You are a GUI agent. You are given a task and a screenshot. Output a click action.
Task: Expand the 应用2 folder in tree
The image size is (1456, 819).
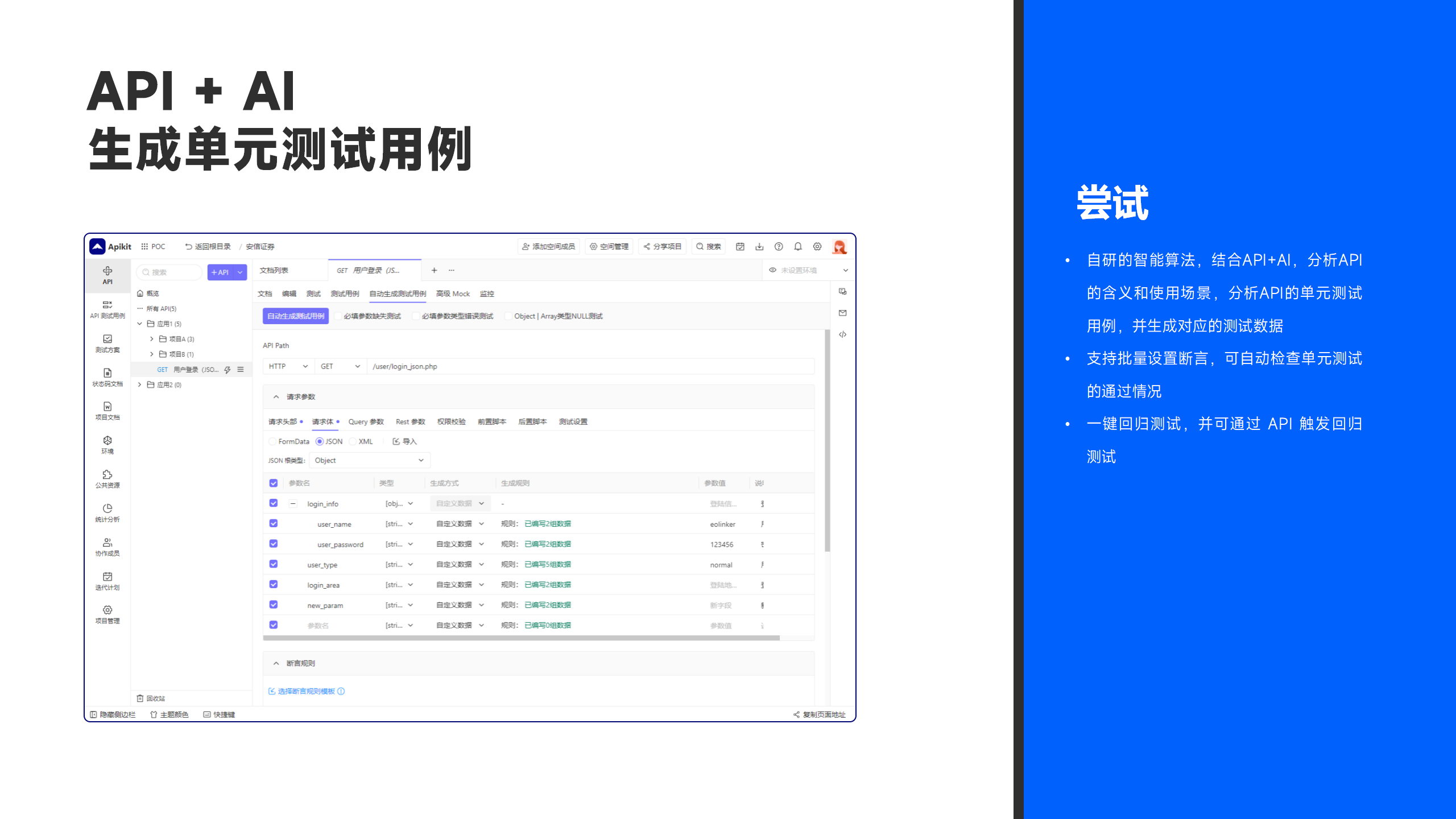pos(140,384)
